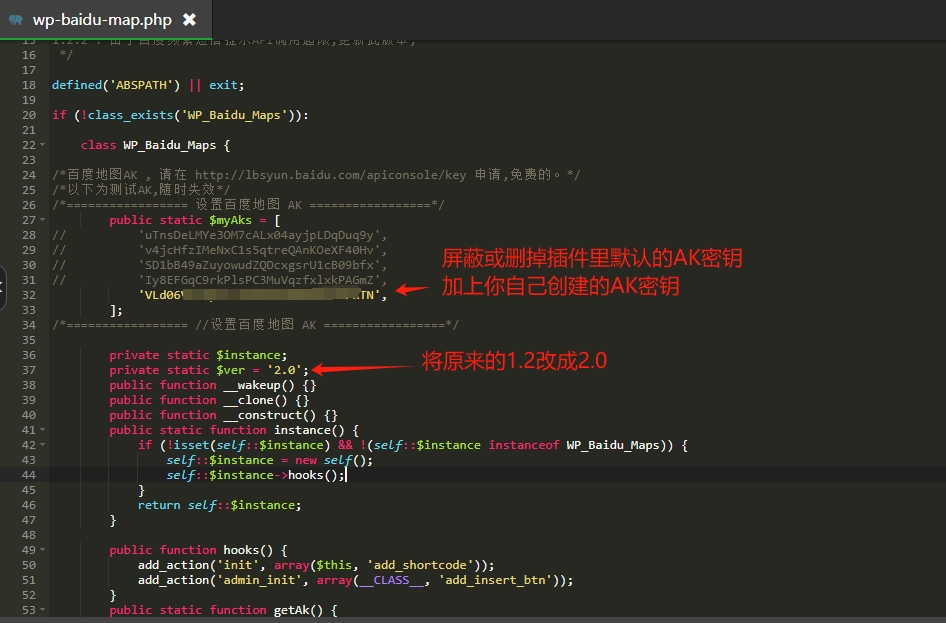This screenshot has height=623, width=946.
Task: Collapse the class WP_Baidu_Maps fold arrow
Action: (x=43, y=145)
